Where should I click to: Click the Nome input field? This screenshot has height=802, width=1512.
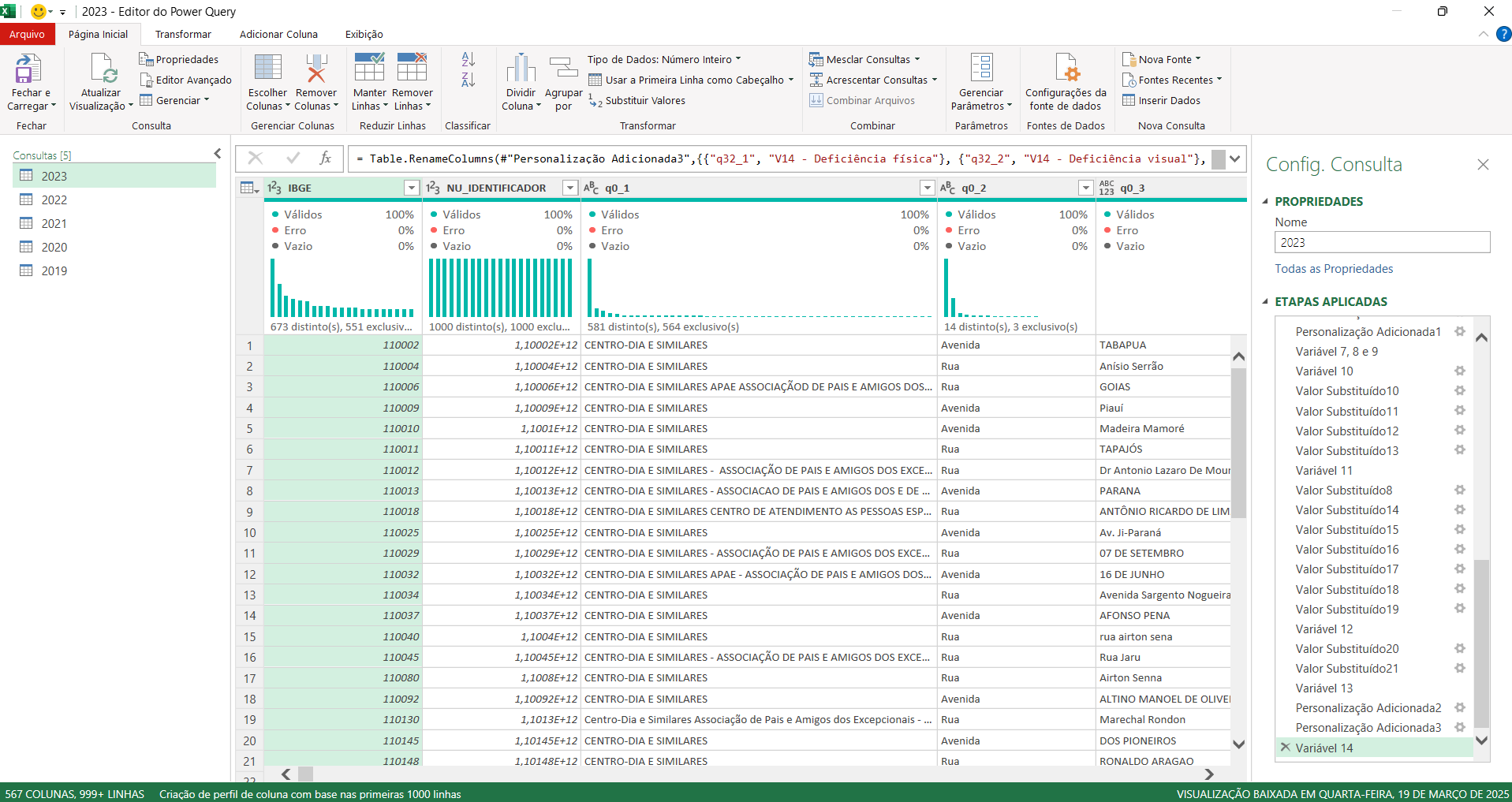point(1382,242)
